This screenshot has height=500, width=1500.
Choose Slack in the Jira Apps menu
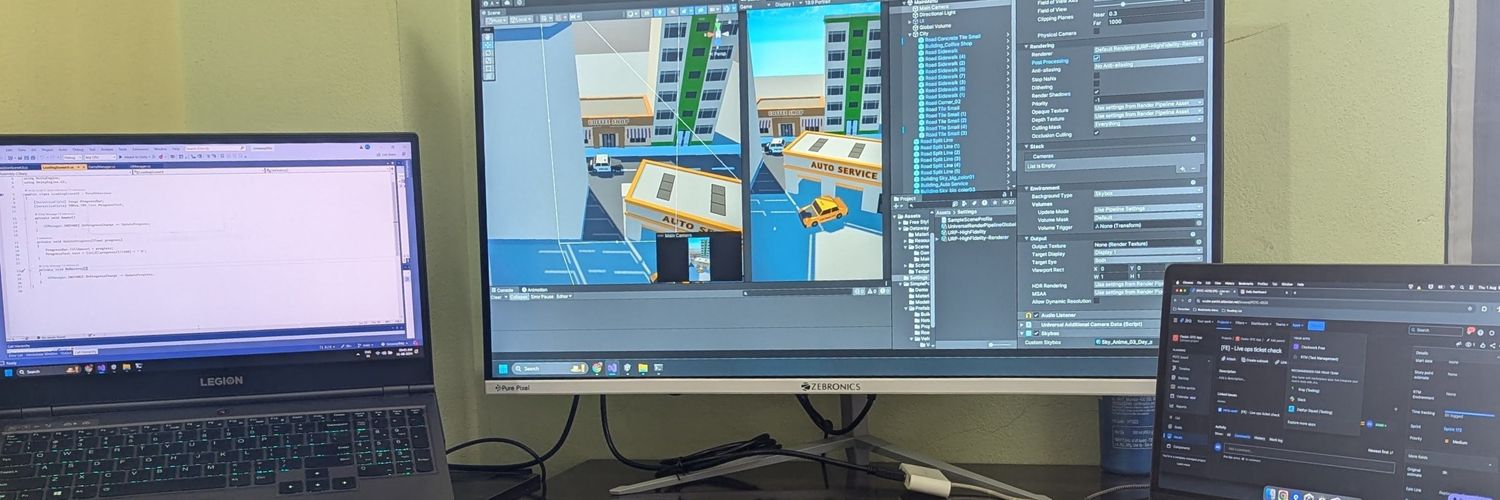pyautogui.click(x=1299, y=399)
